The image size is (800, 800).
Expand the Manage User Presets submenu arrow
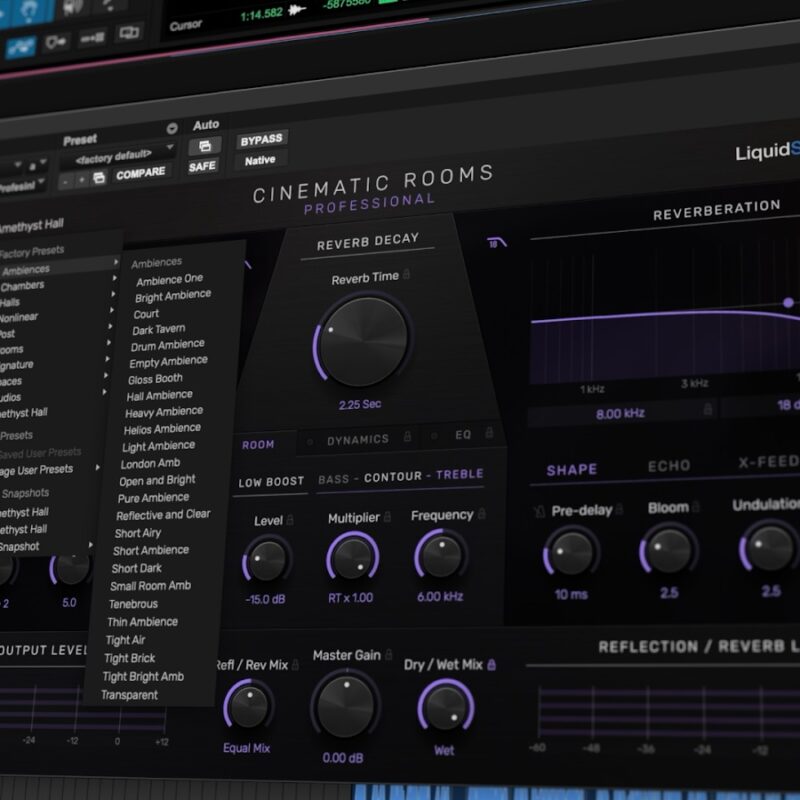(97, 467)
